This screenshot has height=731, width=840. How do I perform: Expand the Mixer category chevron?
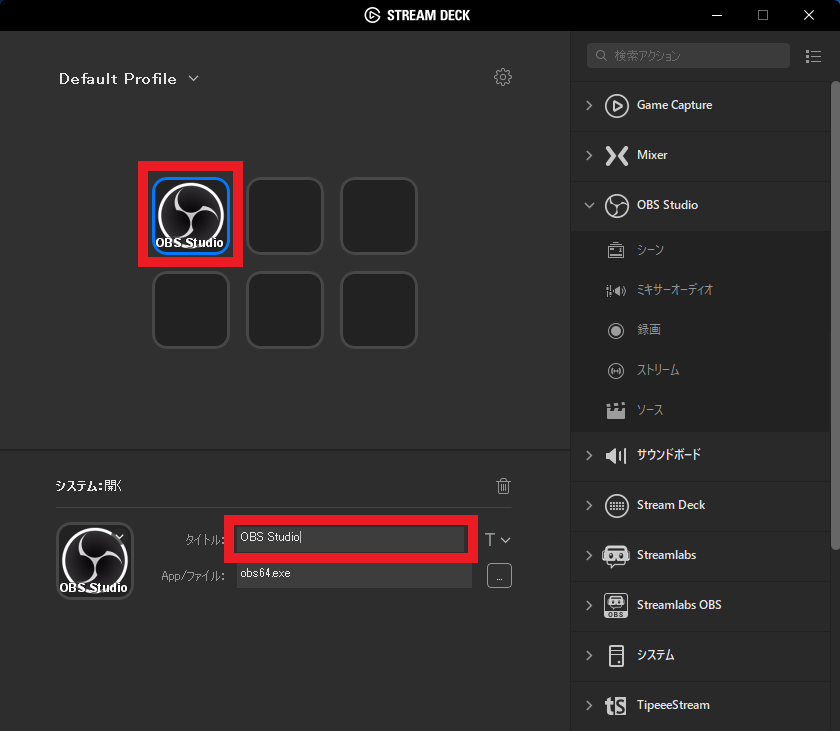click(x=589, y=155)
